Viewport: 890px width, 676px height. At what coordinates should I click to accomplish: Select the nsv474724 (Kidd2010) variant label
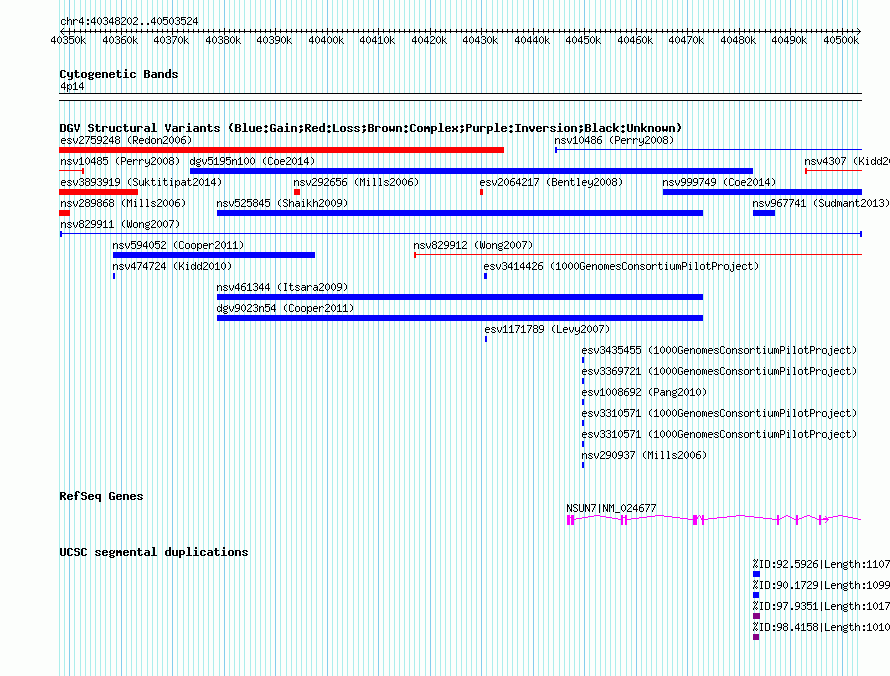click(172, 266)
